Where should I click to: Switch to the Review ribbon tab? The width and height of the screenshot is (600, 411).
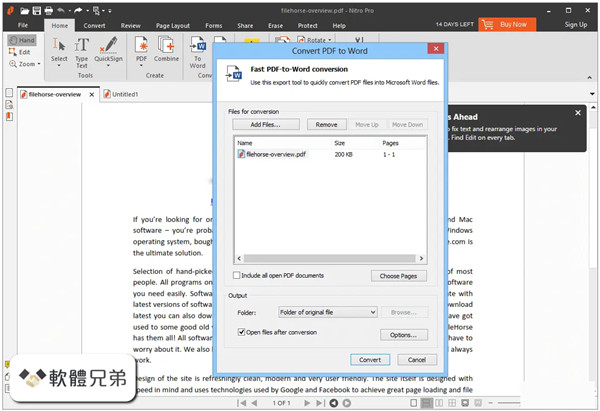130,26
